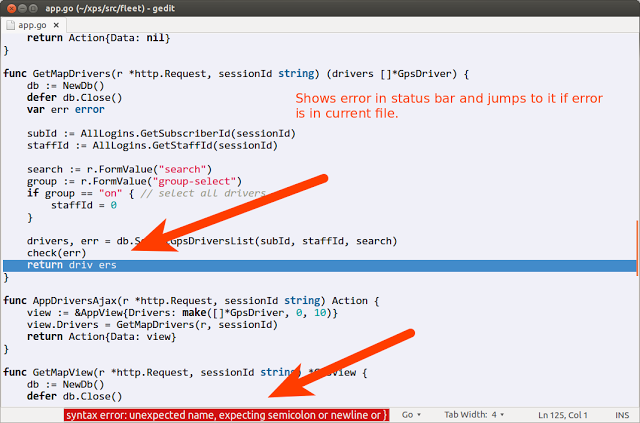Click the vertical scrollbar marker on right edge
Viewport: 640px width, 423px height.
637,248
